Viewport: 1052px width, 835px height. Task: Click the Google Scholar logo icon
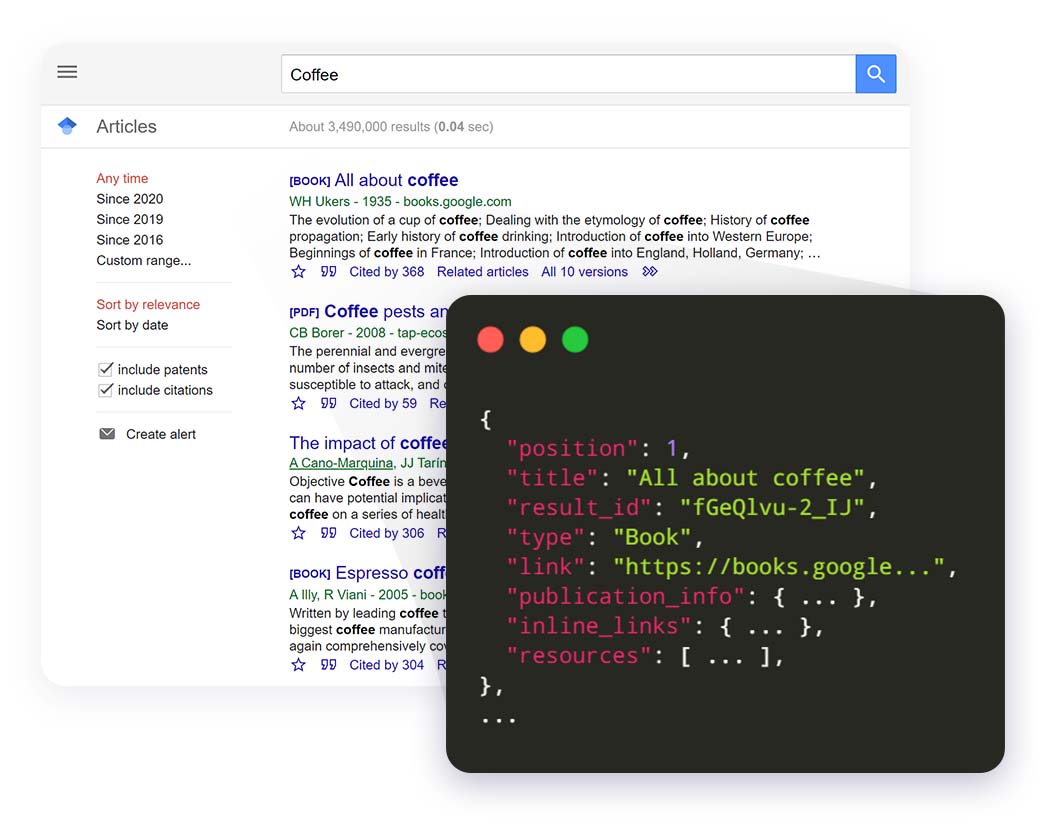[67, 126]
